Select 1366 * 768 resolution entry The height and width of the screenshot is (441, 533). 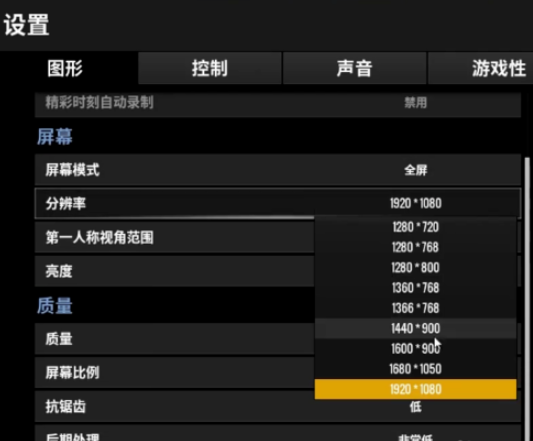click(415, 308)
